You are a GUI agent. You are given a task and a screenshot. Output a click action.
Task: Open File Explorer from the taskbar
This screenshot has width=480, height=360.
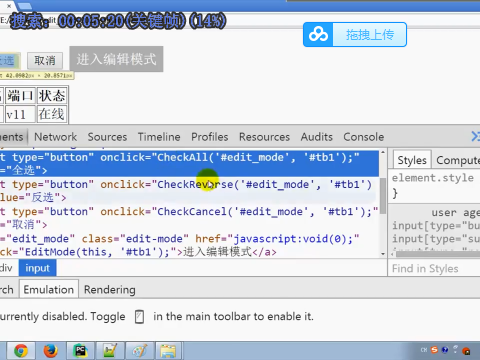click(x=168, y=351)
